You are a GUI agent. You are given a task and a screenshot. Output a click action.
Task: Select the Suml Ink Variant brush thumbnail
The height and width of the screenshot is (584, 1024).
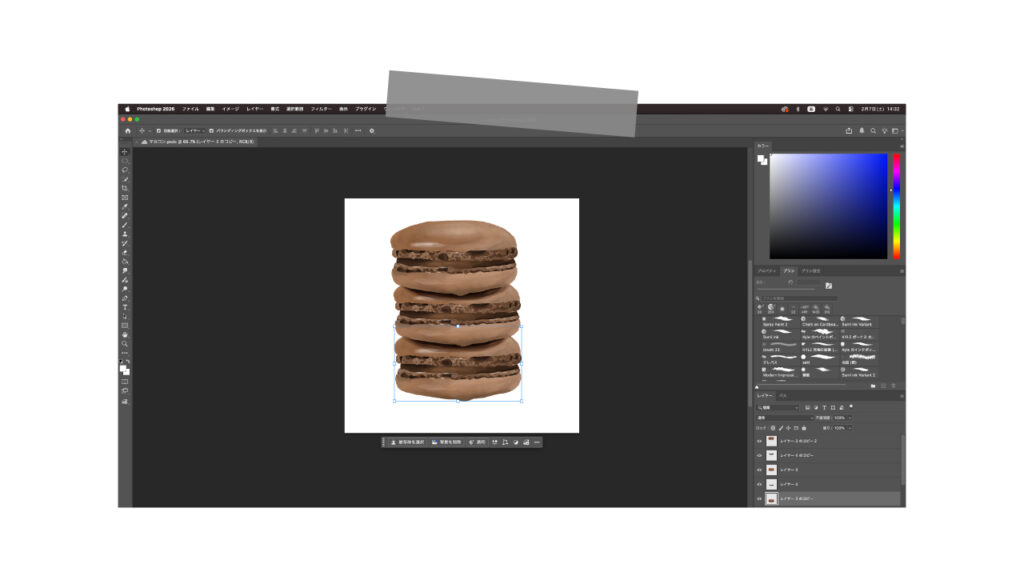tap(861, 319)
